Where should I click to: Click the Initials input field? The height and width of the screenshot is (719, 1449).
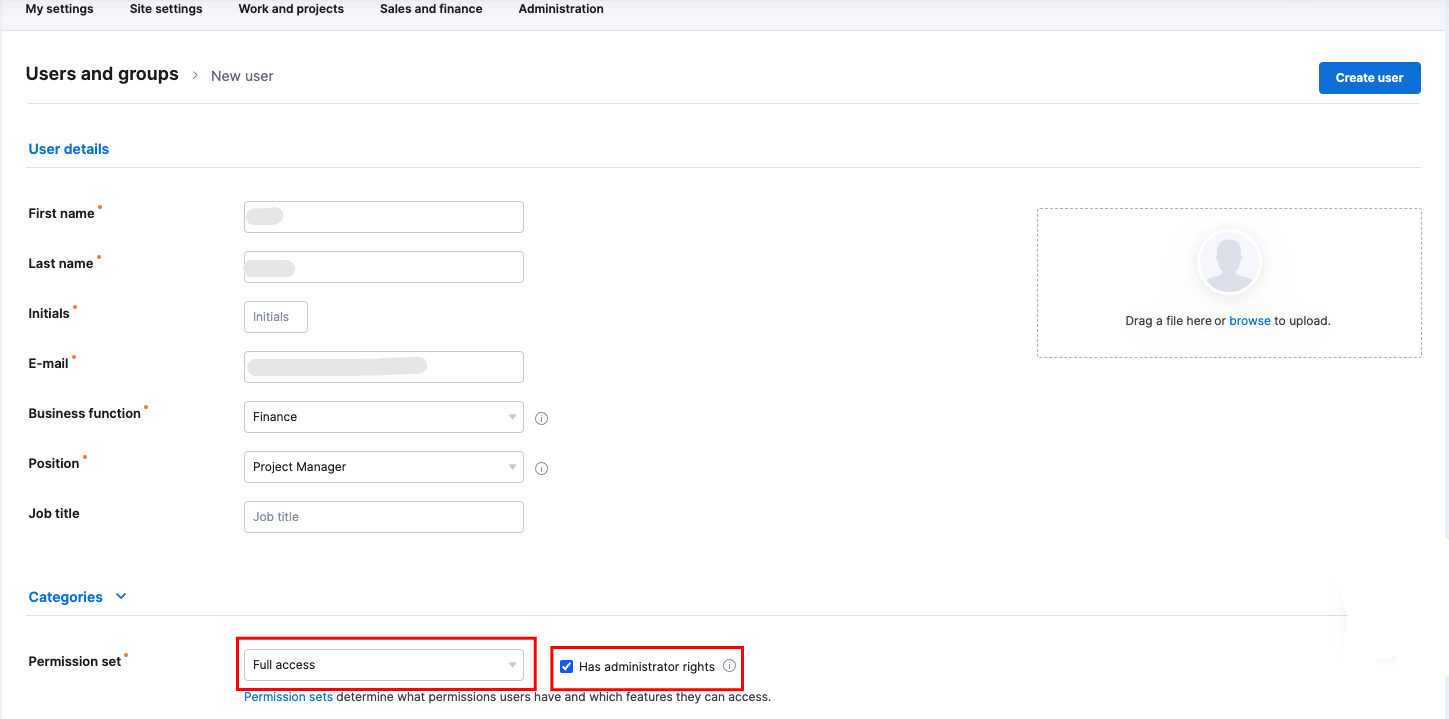[275, 316]
